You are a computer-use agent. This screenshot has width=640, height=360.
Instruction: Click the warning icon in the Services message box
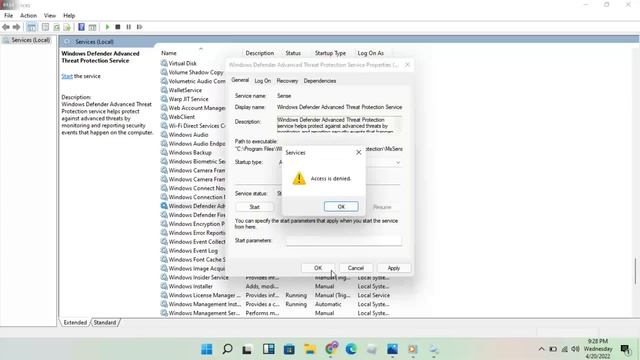coord(299,178)
